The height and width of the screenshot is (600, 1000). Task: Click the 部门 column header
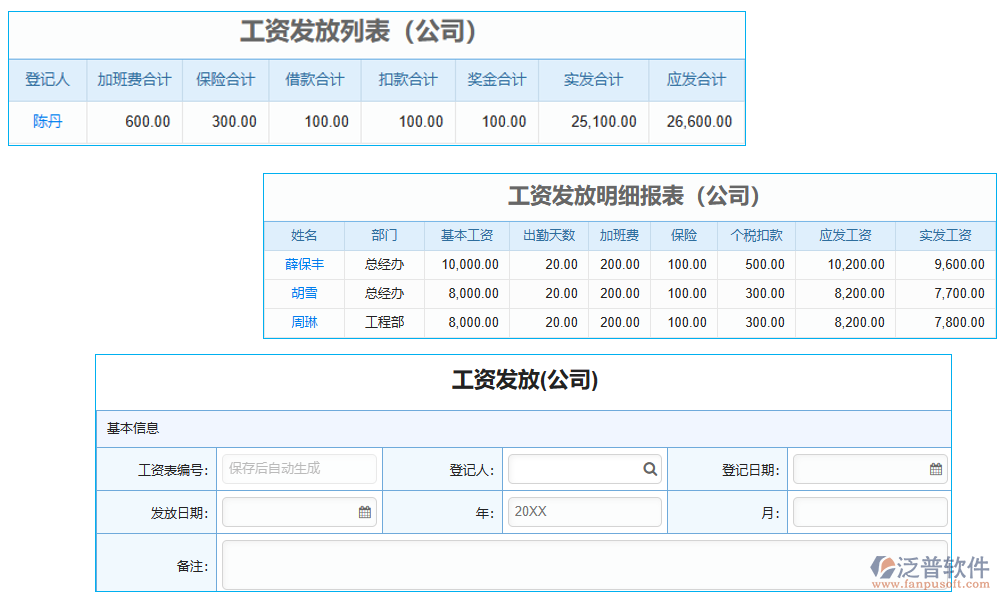(x=384, y=236)
